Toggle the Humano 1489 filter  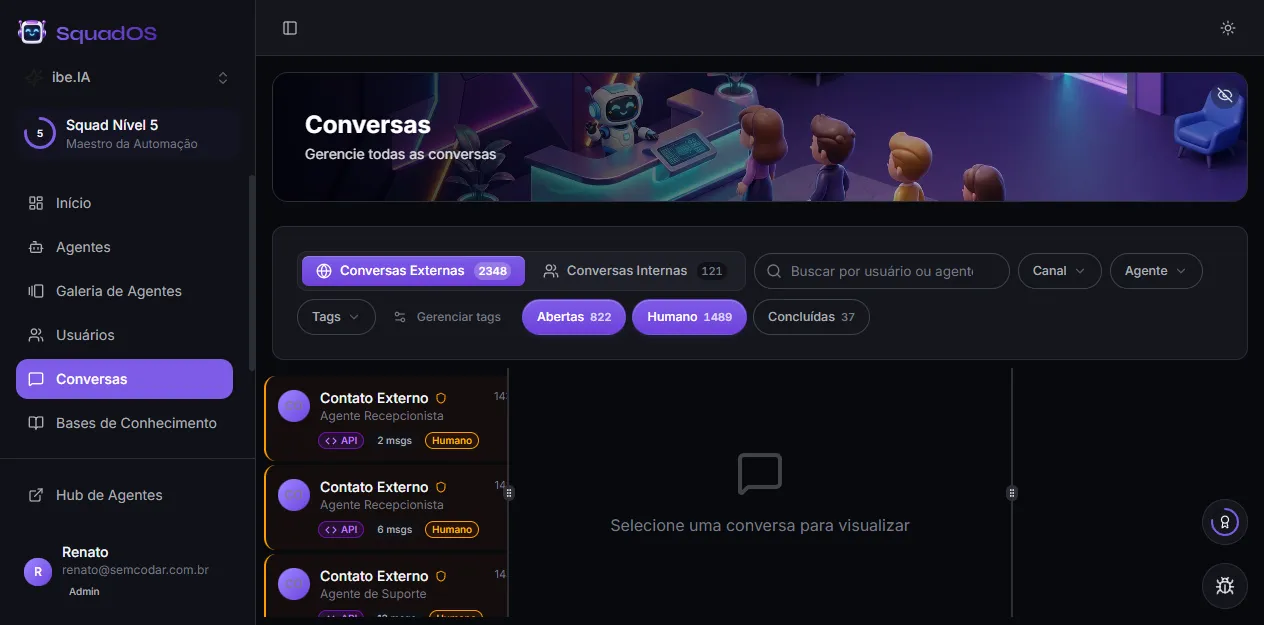(689, 317)
